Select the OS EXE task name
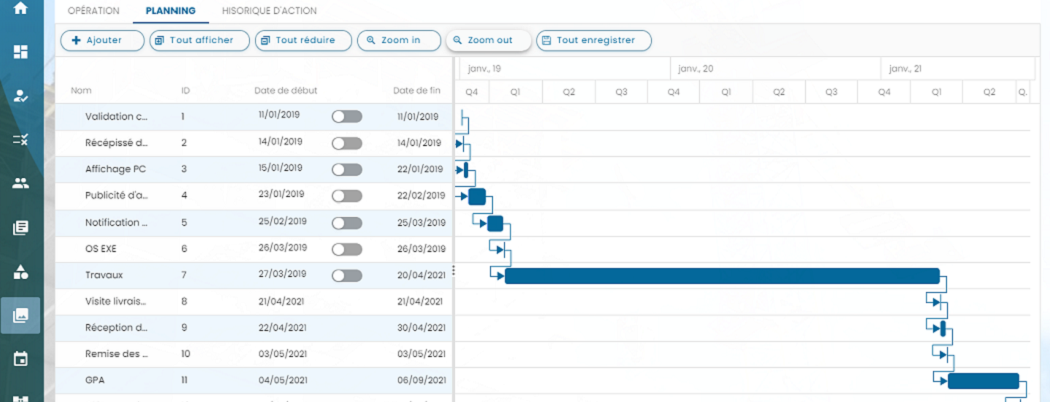The image size is (1050, 402). pyautogui.click(x=99, y=249)
